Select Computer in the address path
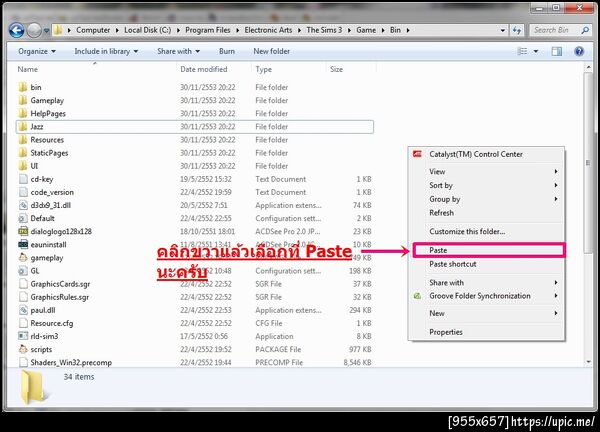This screenshot has width=600, height=432. [x=93, y=30]
